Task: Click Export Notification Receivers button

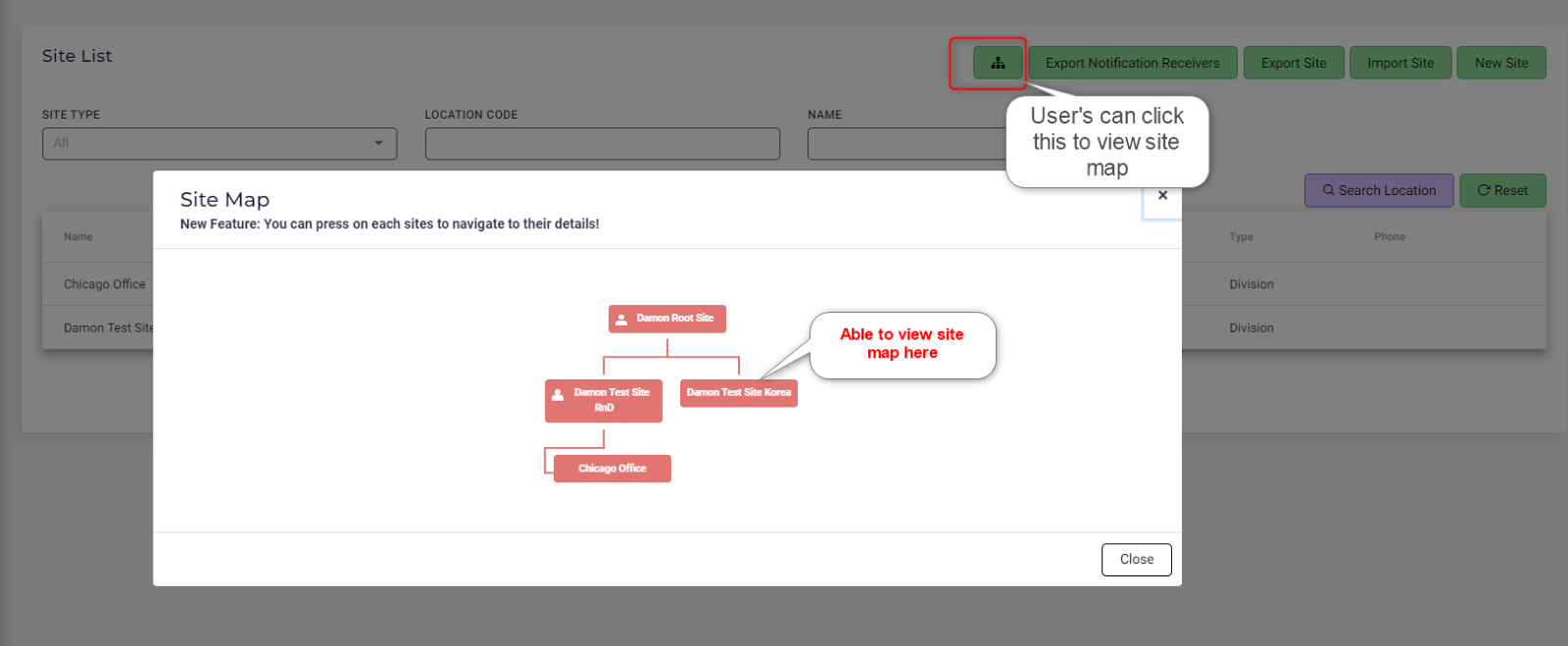Action: (1132, 63)
